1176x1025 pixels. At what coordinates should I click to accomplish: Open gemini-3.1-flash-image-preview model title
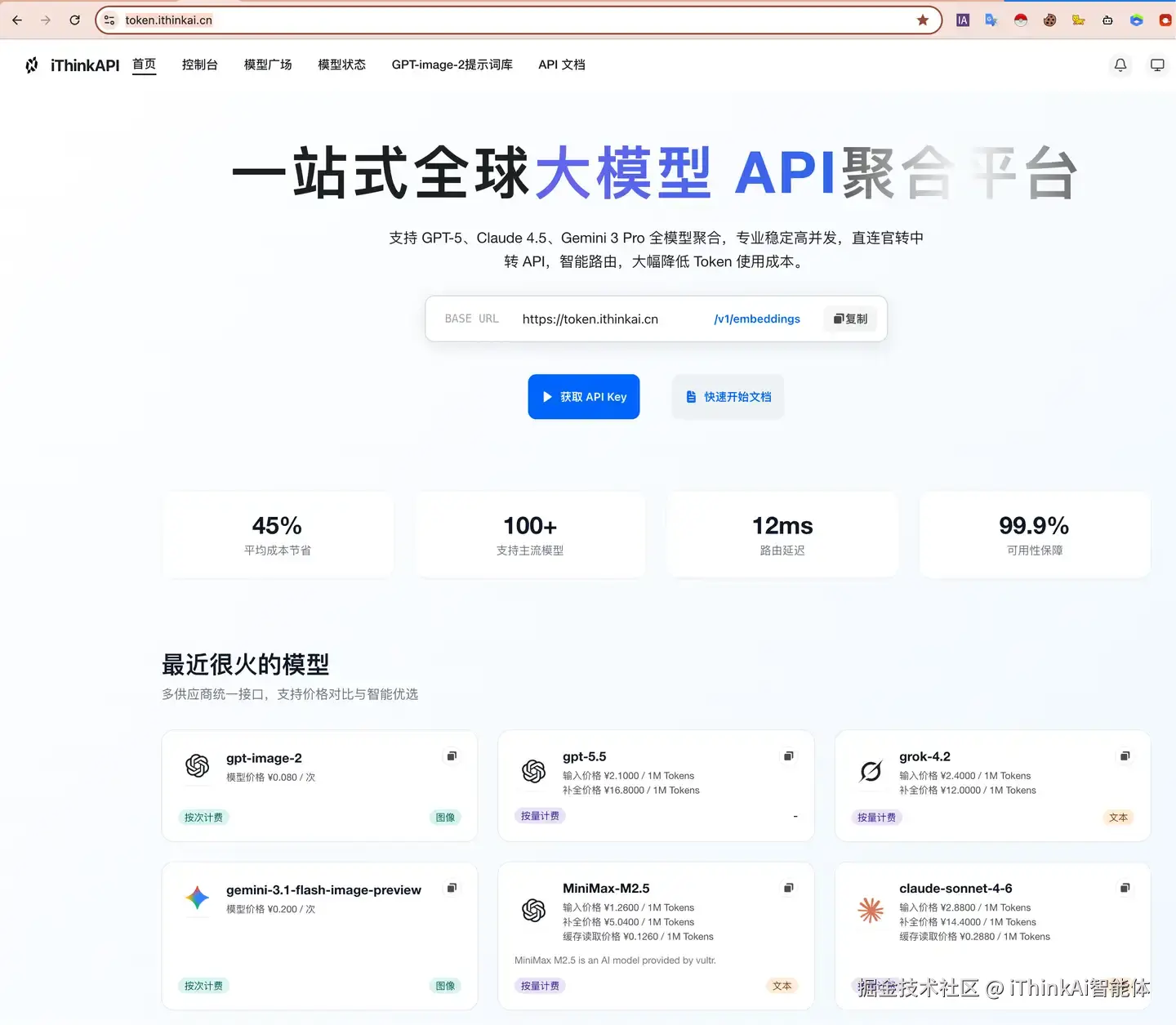(323, 889)
